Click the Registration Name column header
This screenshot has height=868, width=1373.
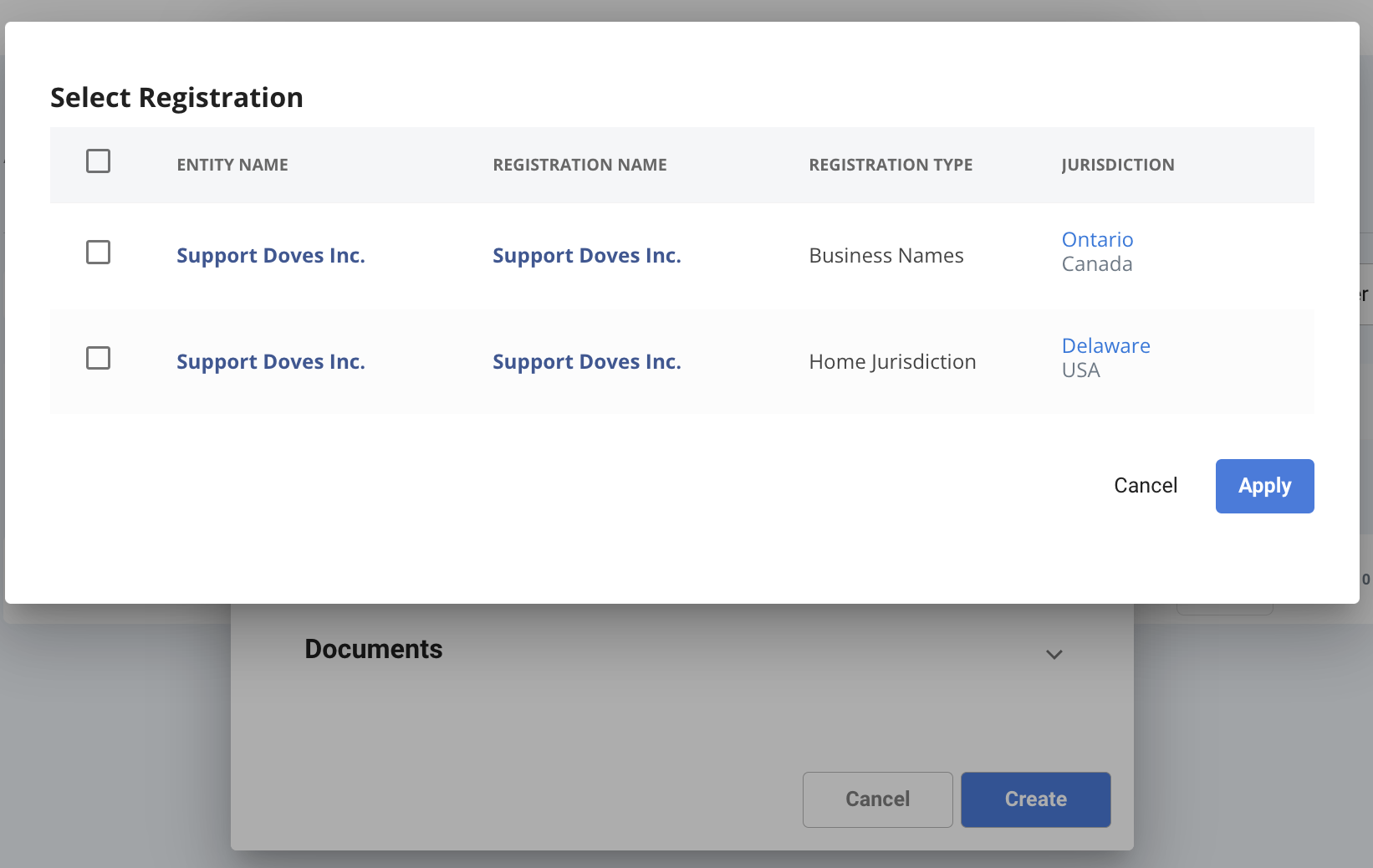click(579, 166)
